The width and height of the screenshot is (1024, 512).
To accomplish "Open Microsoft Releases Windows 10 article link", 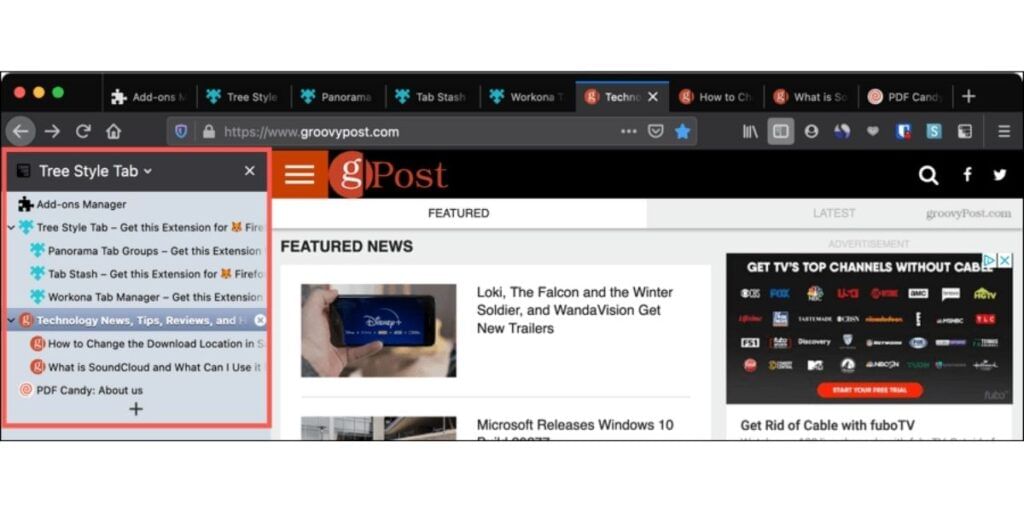I will coord(575,430).
